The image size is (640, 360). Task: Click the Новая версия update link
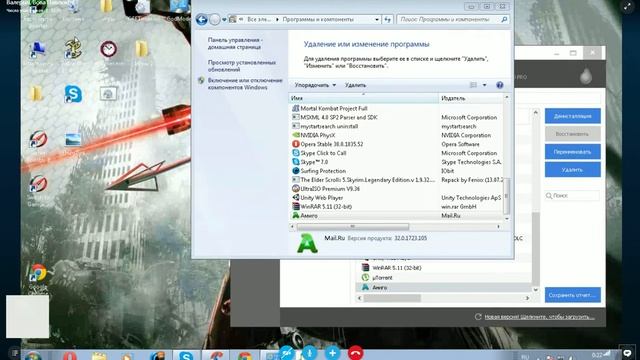[539, 317]
